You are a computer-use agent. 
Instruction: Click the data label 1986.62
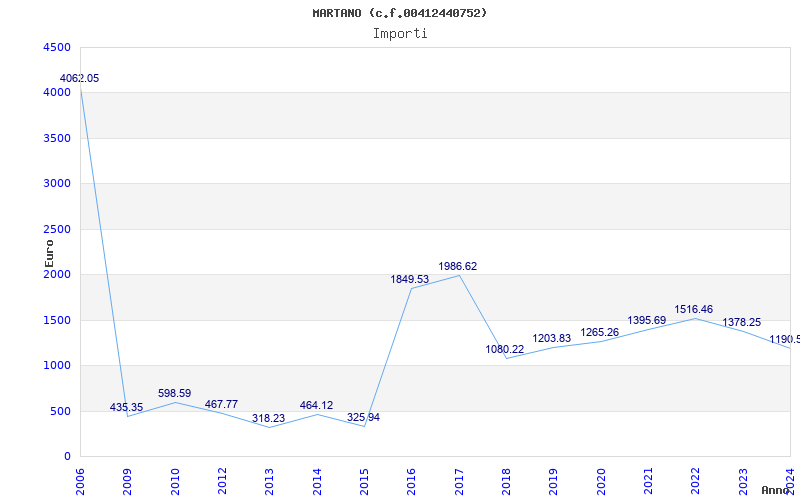point(458,266)
